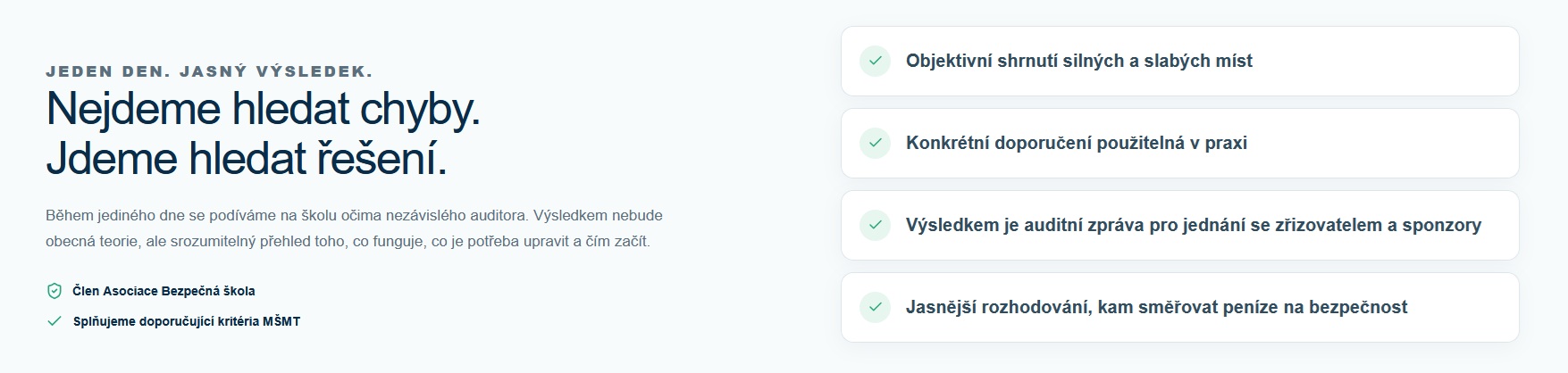
Task: Click text kam směřovat peníze na bezpečnost
Action: click(1253, 307)
